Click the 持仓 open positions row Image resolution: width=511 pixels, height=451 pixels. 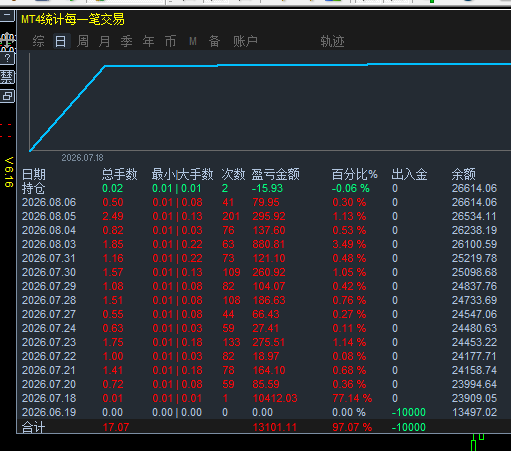263,188
